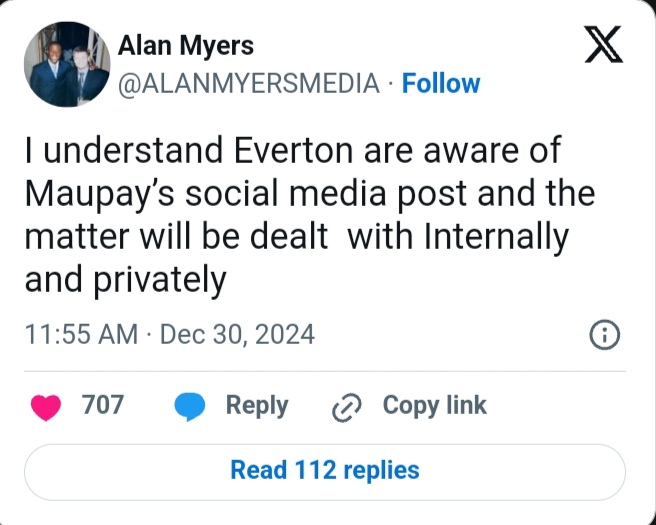Image resolution: width=656 pixels, height=525 pixels.
Task: Click the Reply text label
Action: [x=257, y=405]
